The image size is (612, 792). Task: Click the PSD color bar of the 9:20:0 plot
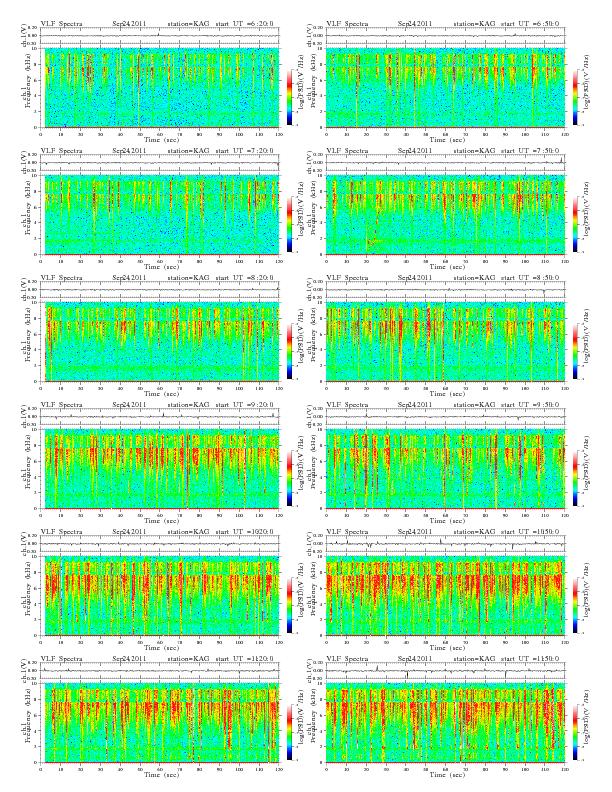[x=289, y=478]
